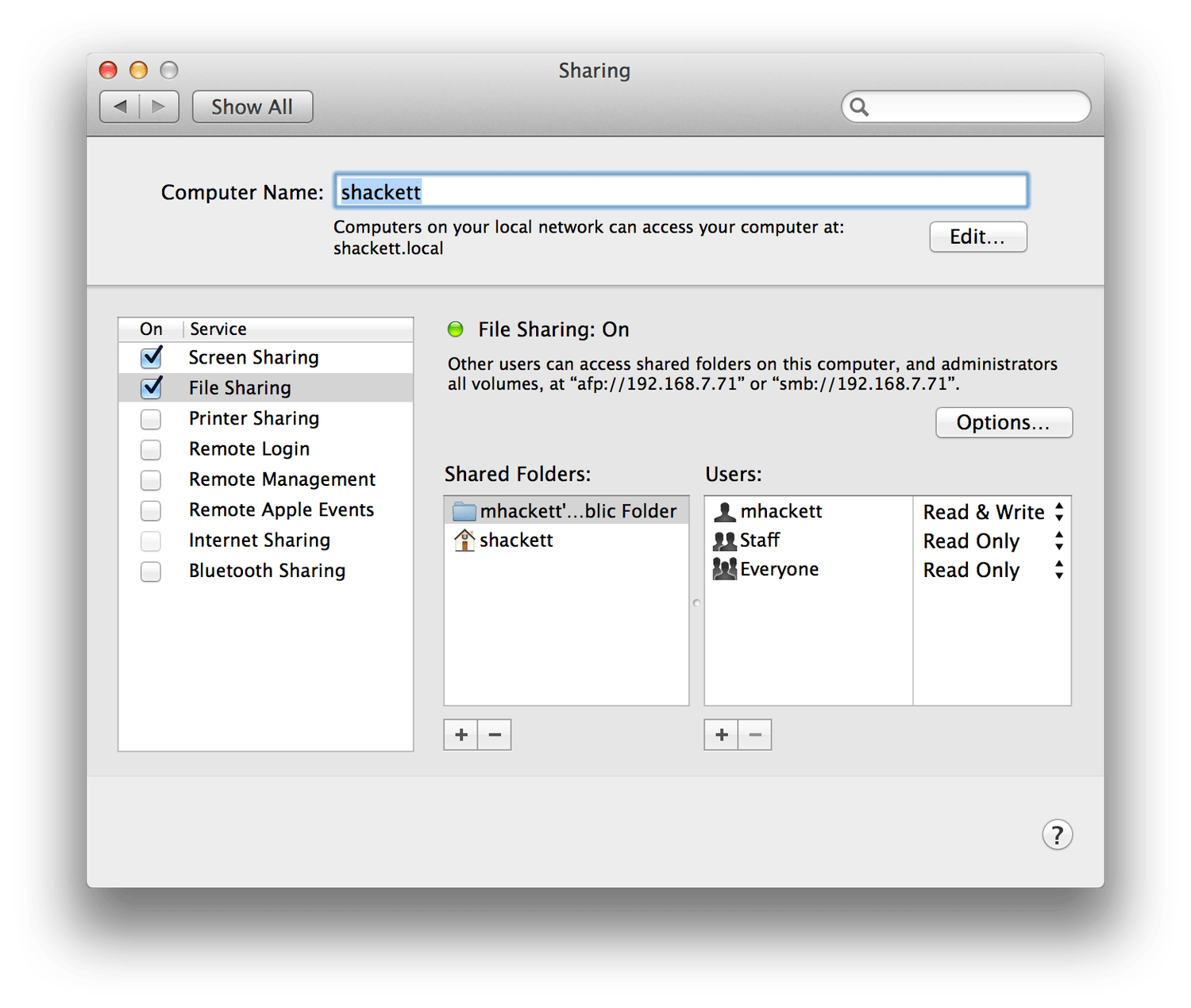The image size is (1191, 1008).
Task: Select the Remote Apple Events row
Action: (x=266, y=510)
